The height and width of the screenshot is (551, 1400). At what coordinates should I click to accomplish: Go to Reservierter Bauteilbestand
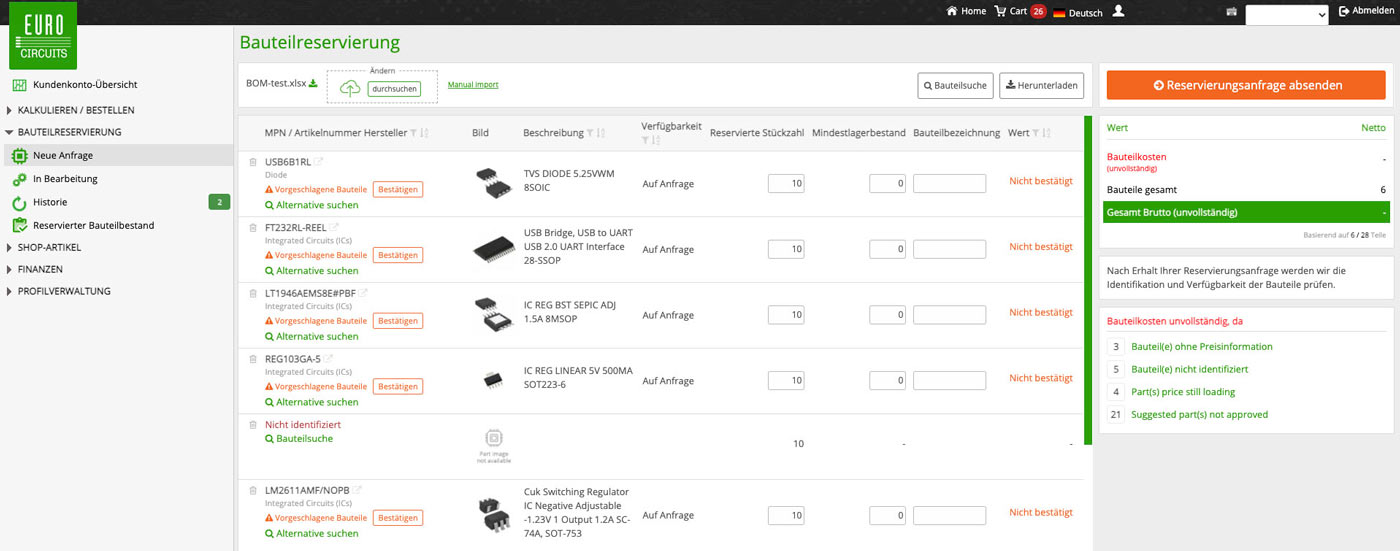pyautogui.click(x=93, y=225)
